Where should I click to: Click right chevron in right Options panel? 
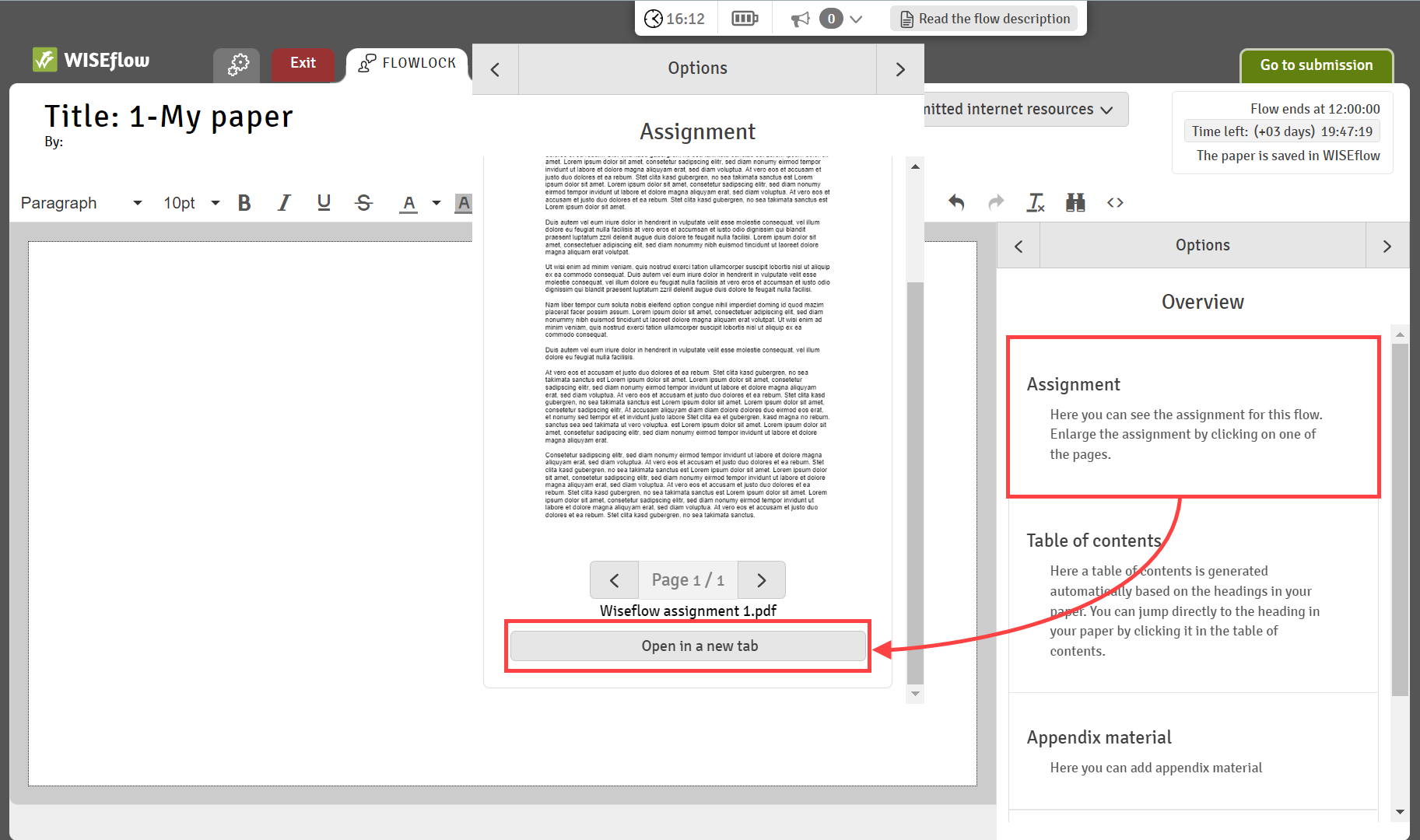coord(1387,246)
